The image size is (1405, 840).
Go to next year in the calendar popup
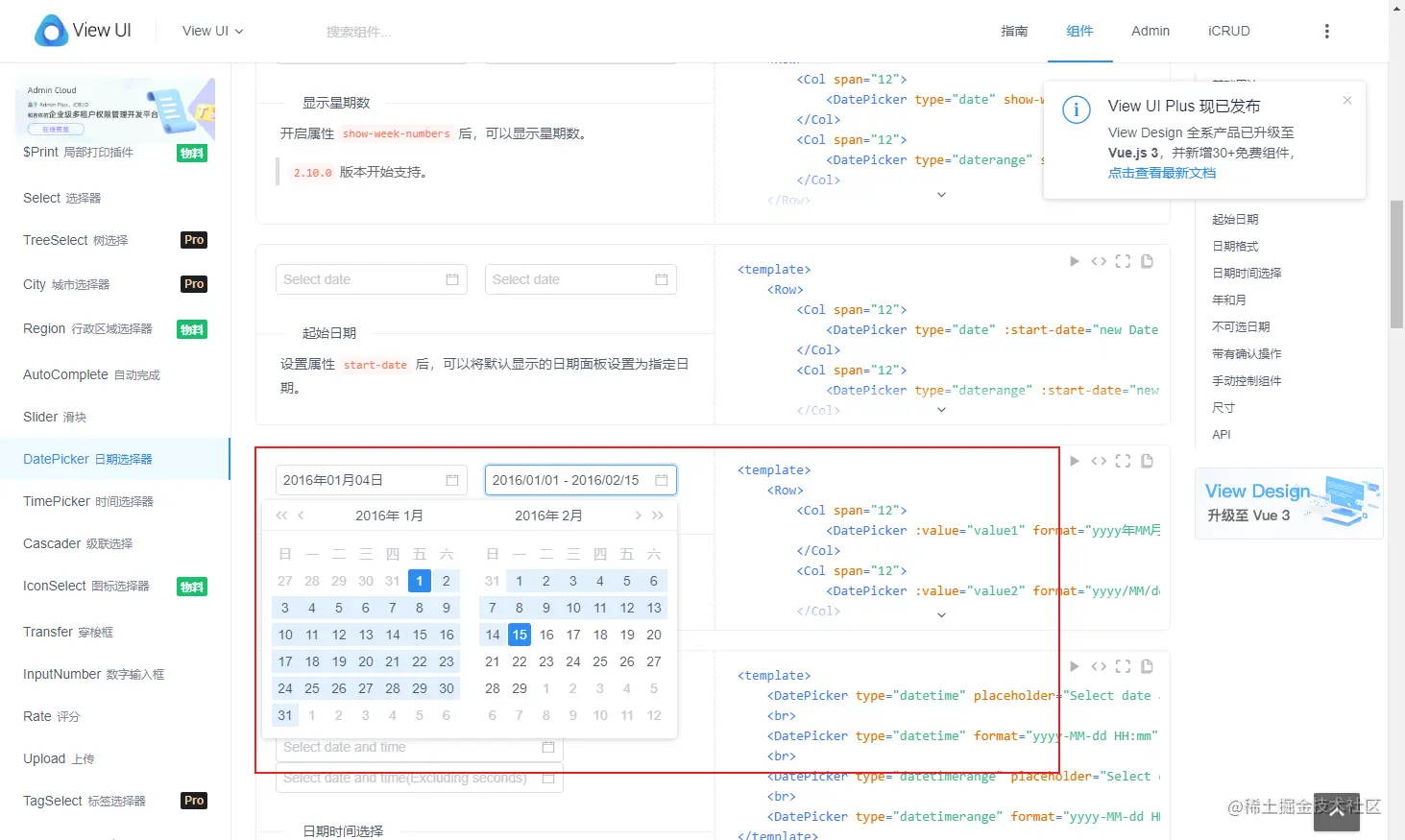(x=658, y=516)
